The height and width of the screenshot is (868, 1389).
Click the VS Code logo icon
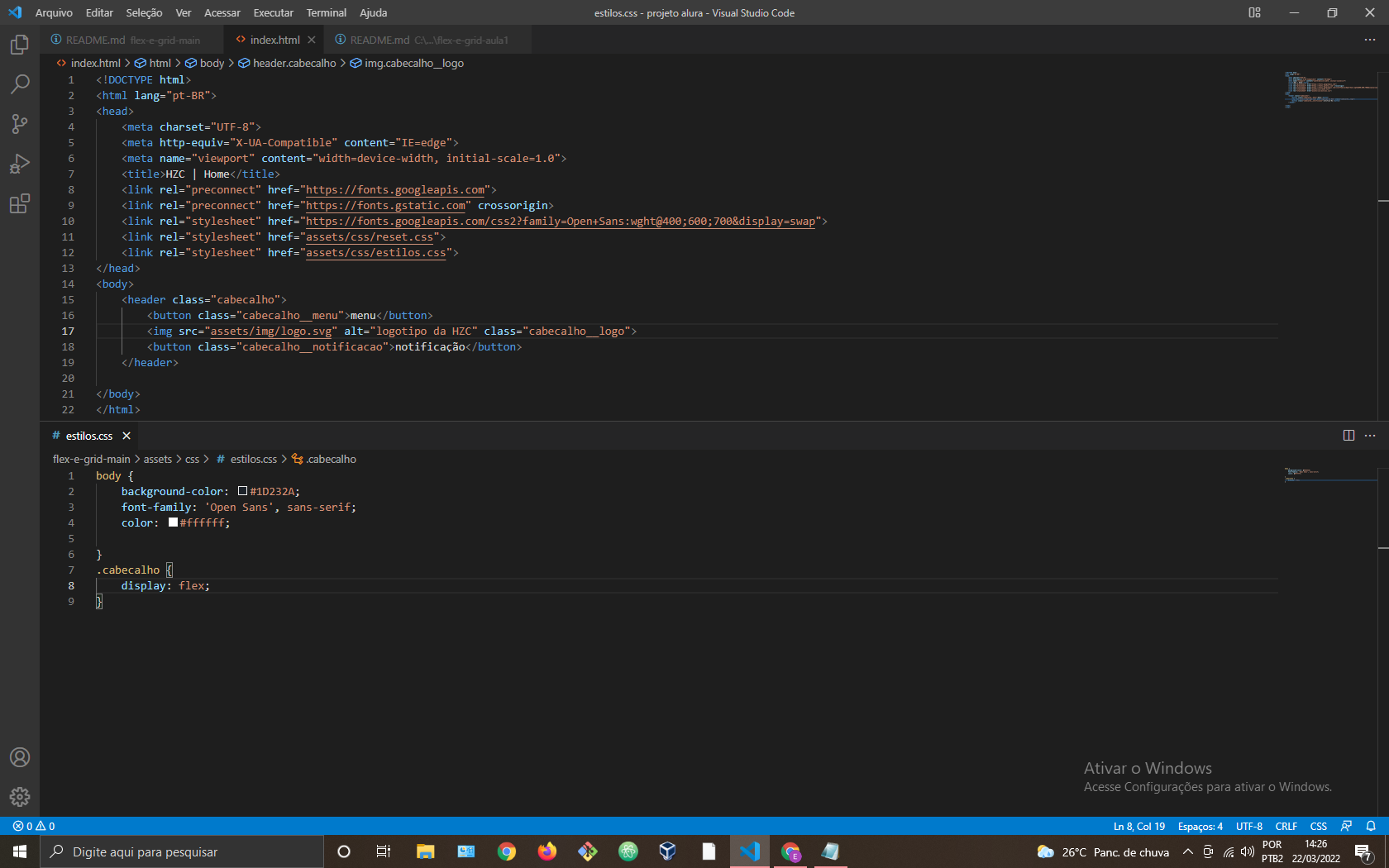(x=15, y=12)
